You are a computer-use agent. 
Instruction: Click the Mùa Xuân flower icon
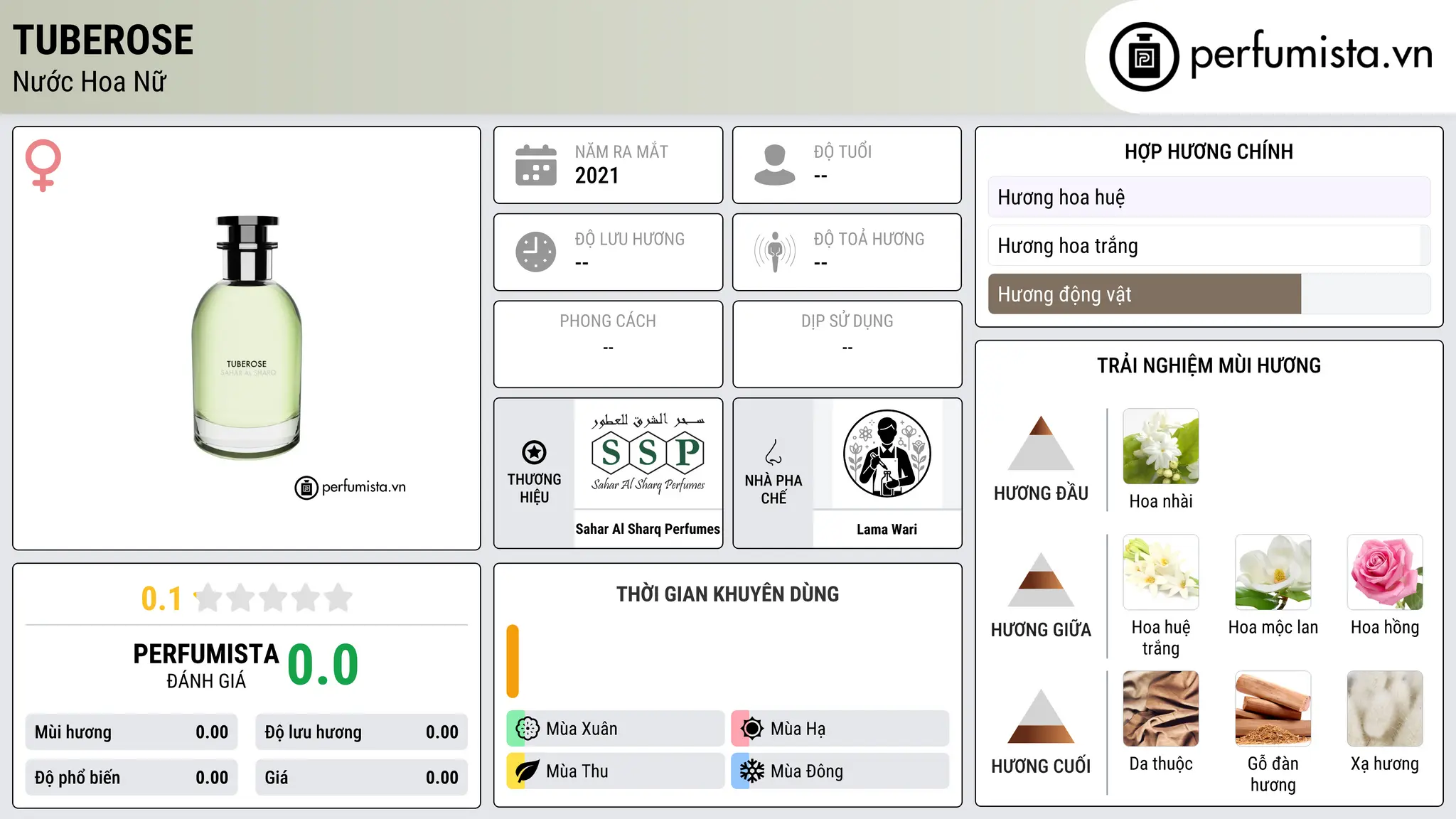(528, 729)
